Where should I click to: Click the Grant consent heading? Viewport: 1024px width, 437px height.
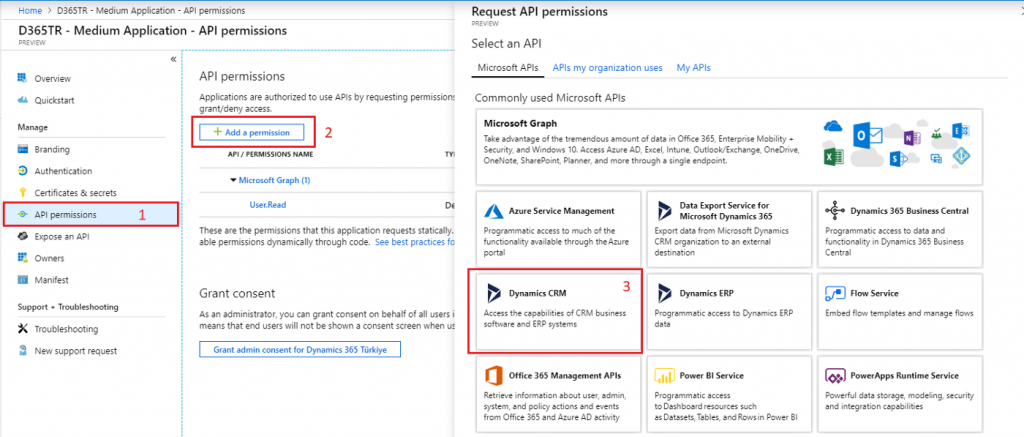[x=237, y=294]
